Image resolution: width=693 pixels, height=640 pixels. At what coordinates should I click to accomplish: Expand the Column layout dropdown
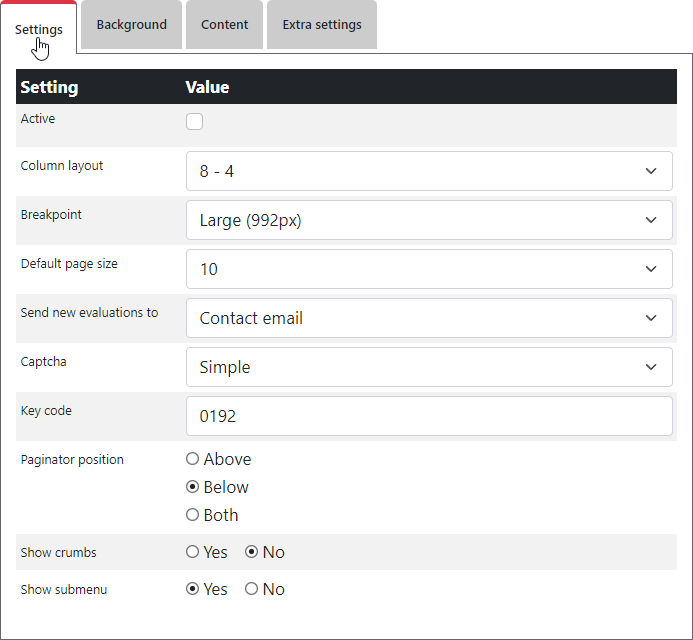coord(429,171)
